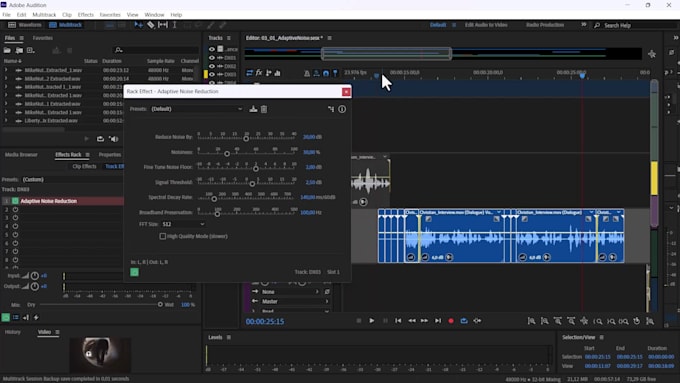Screen dimensions: 680x383
Task: Click the Files panel loop playback icon
Action: pos(100,139)
